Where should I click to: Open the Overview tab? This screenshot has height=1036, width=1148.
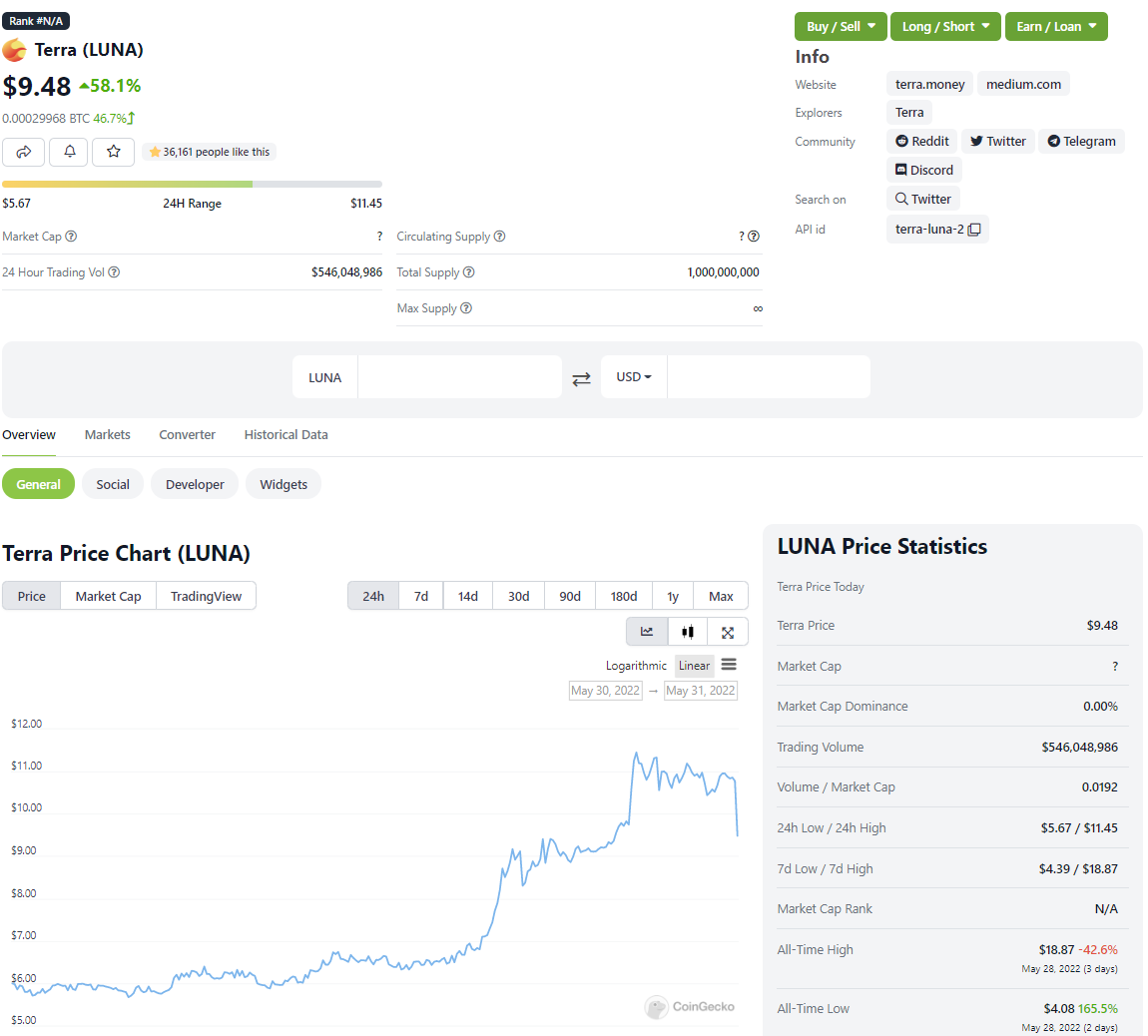pos(29,435)
